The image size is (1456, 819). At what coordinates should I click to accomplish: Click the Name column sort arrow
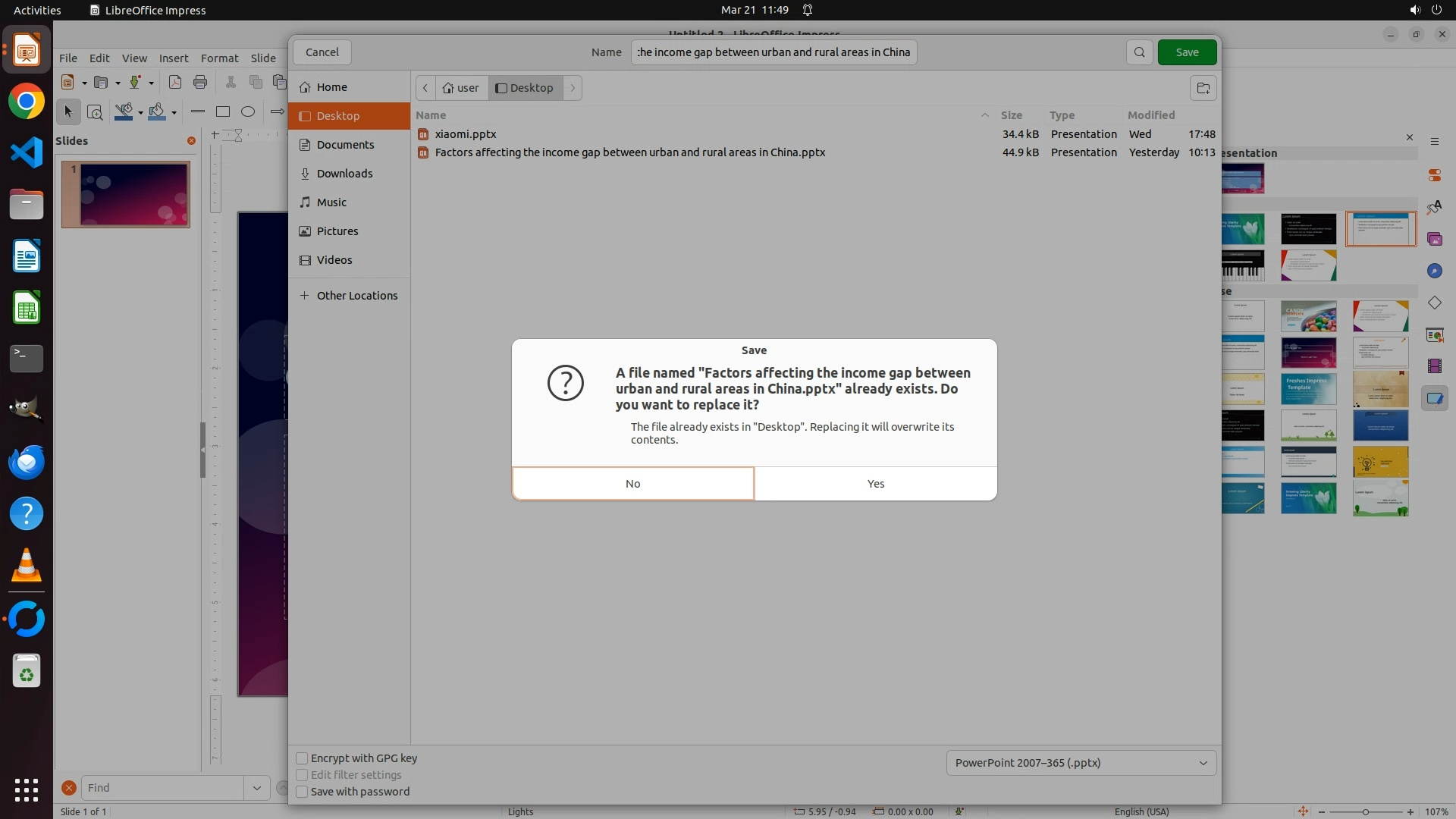[x=984, y=115]
